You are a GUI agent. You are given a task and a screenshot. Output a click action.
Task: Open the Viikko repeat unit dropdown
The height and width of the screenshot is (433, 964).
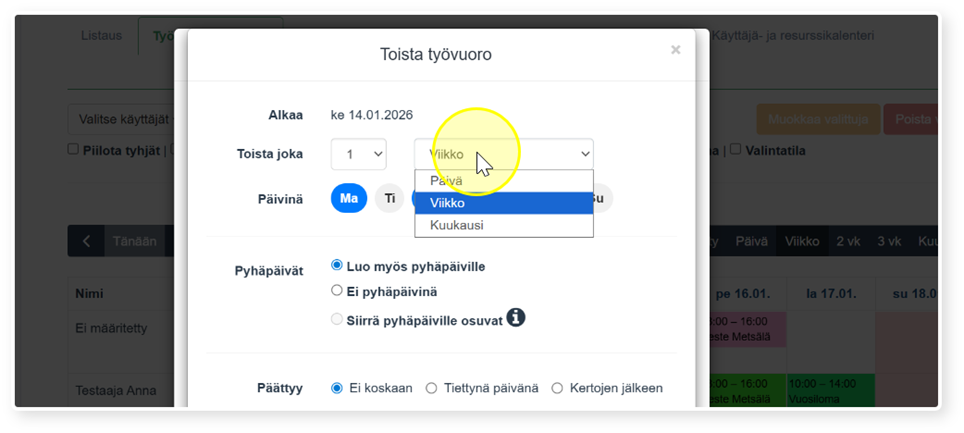504,154
